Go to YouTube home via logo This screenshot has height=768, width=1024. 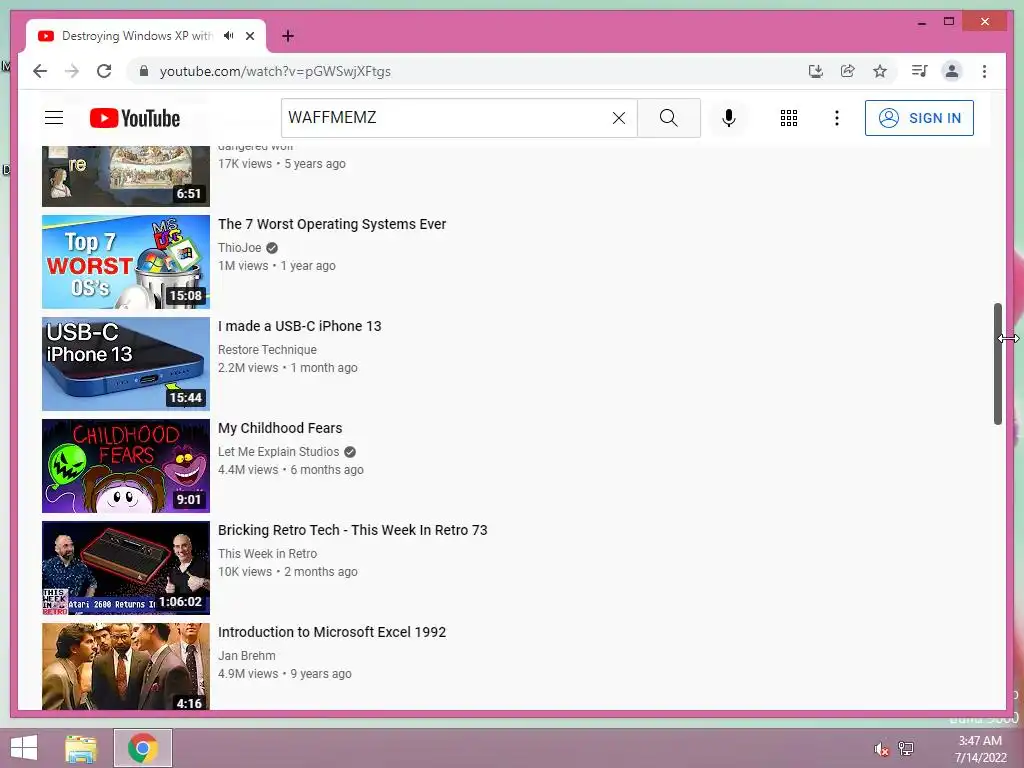(x=135, y=118)
